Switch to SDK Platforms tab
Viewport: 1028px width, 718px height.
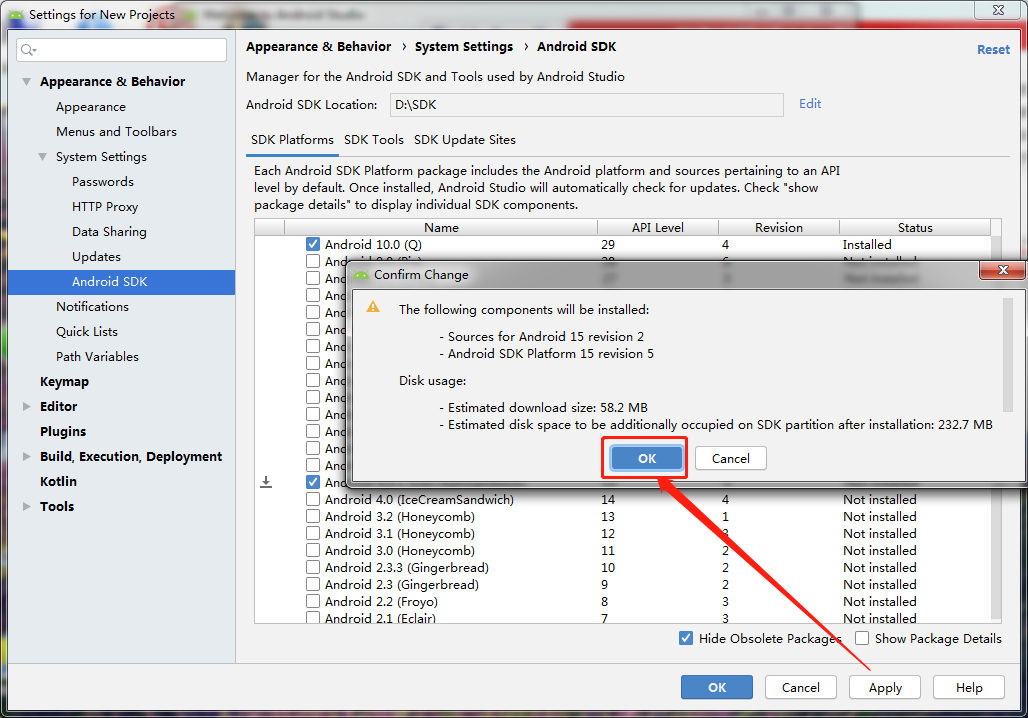click(292, 140)
